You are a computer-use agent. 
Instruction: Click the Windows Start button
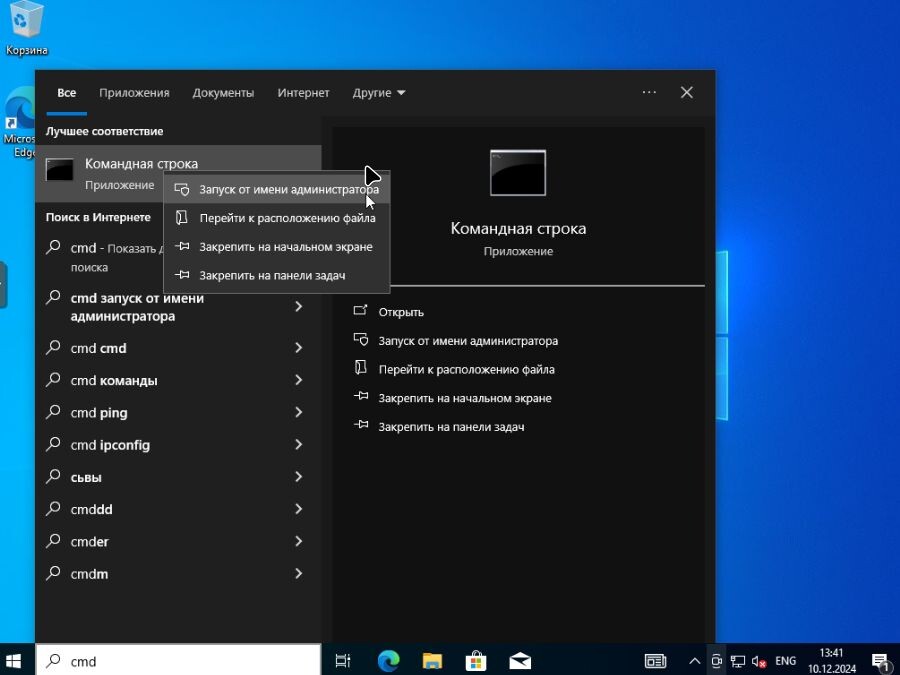point(13,661)
